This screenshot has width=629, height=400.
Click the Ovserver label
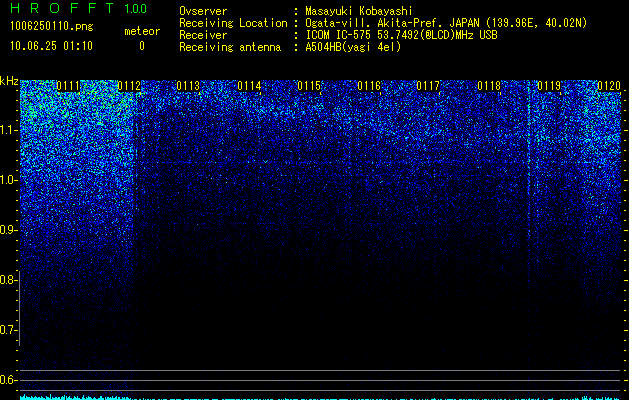(x=203, y=11)
